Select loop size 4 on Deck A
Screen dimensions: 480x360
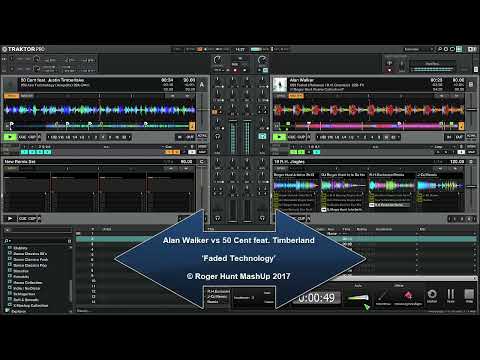click(103, 137)
